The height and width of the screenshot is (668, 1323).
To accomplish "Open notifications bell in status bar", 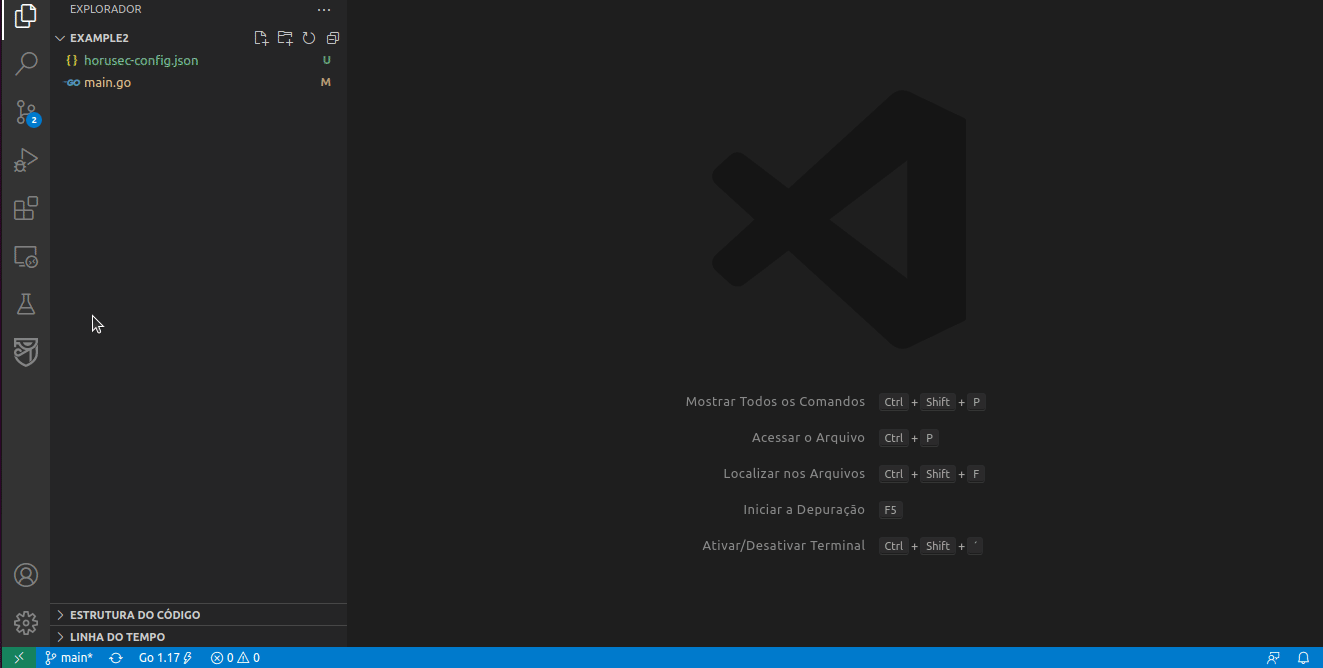I will coord(1303,658).
